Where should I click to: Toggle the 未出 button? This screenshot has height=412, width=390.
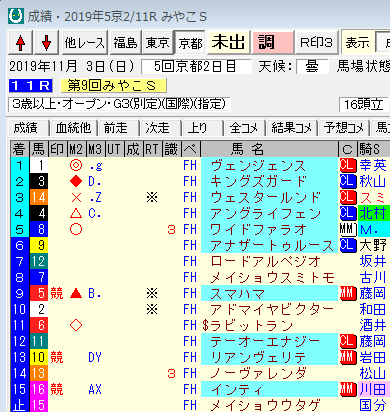pos(228,42)
